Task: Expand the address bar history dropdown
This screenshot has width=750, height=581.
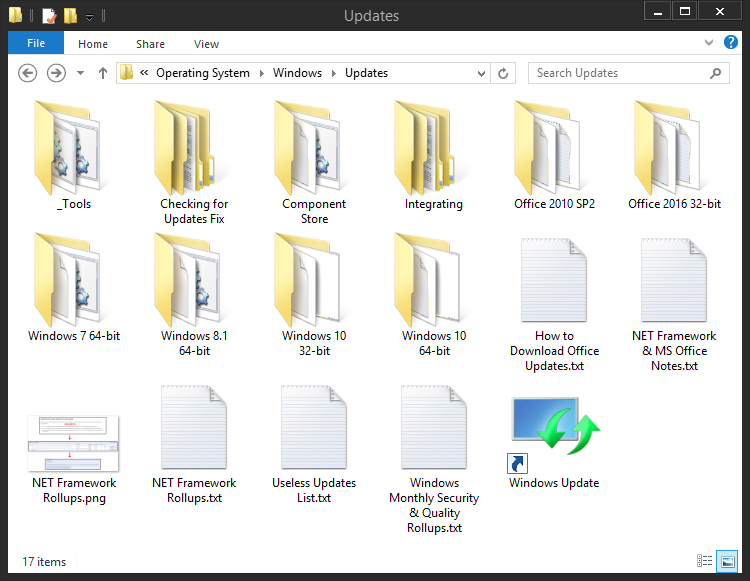Action: [x=481, y=73]
